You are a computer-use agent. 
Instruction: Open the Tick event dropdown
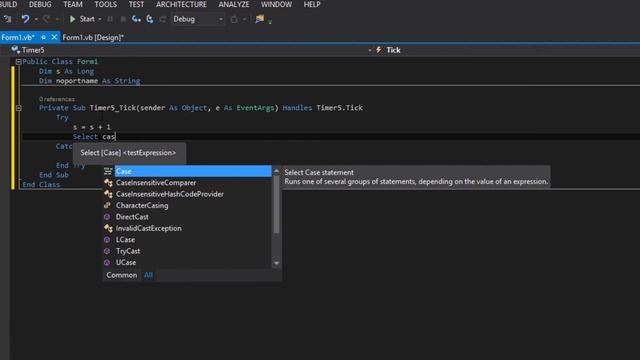click(x=507, y=50)
